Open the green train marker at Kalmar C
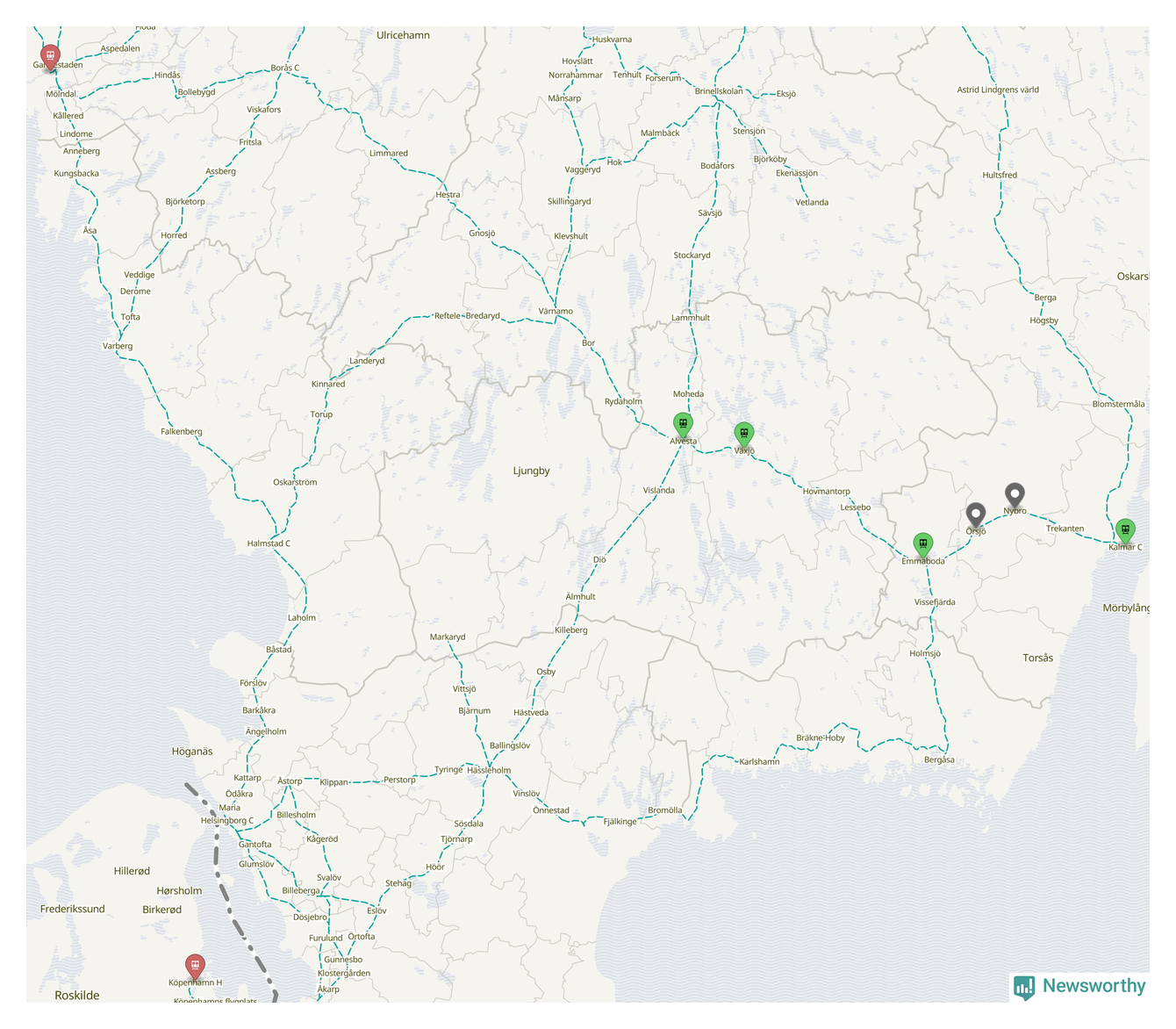This screenshot has width=1176, height=1029. (1125, 532)
